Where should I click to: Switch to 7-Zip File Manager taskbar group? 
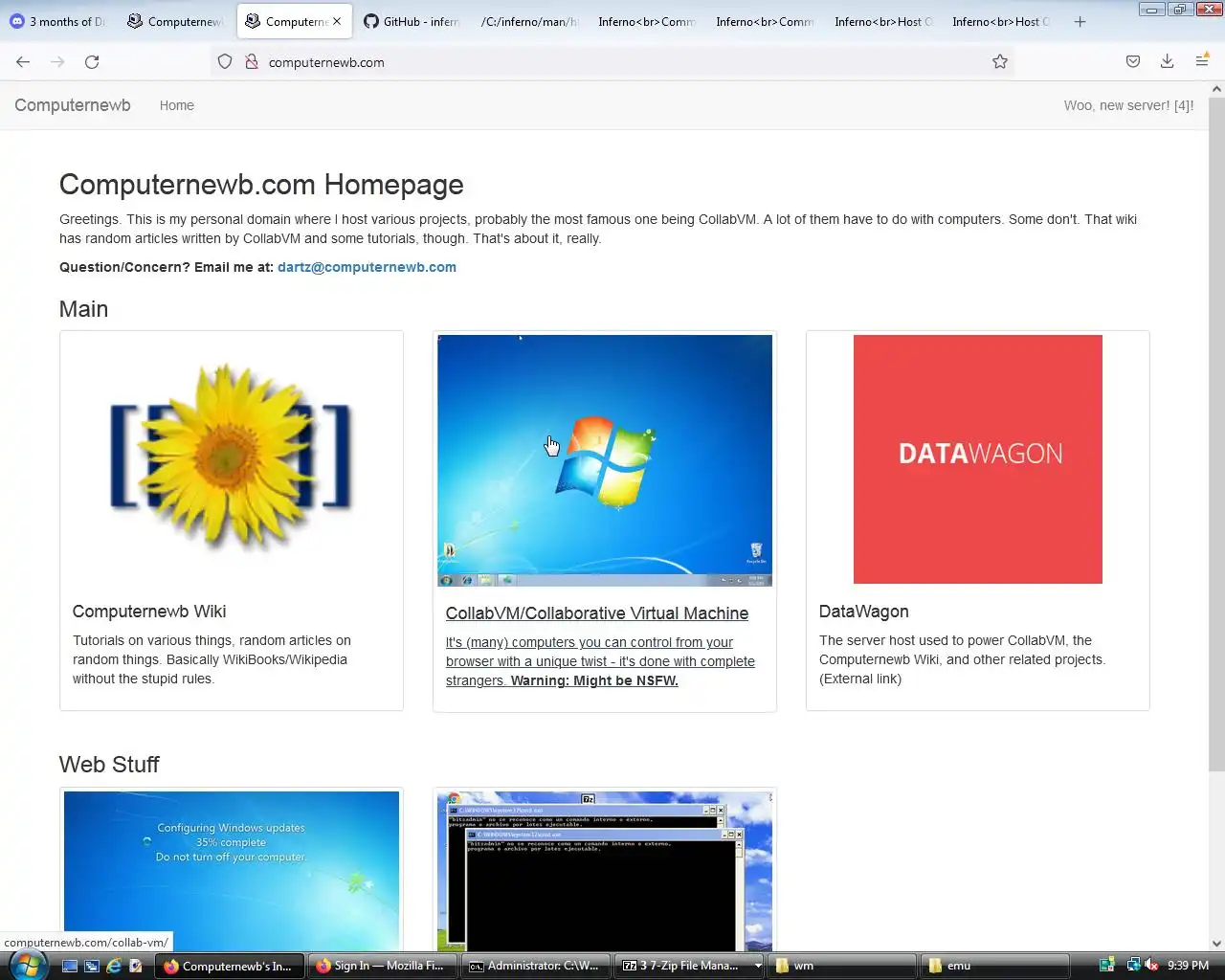682,966
